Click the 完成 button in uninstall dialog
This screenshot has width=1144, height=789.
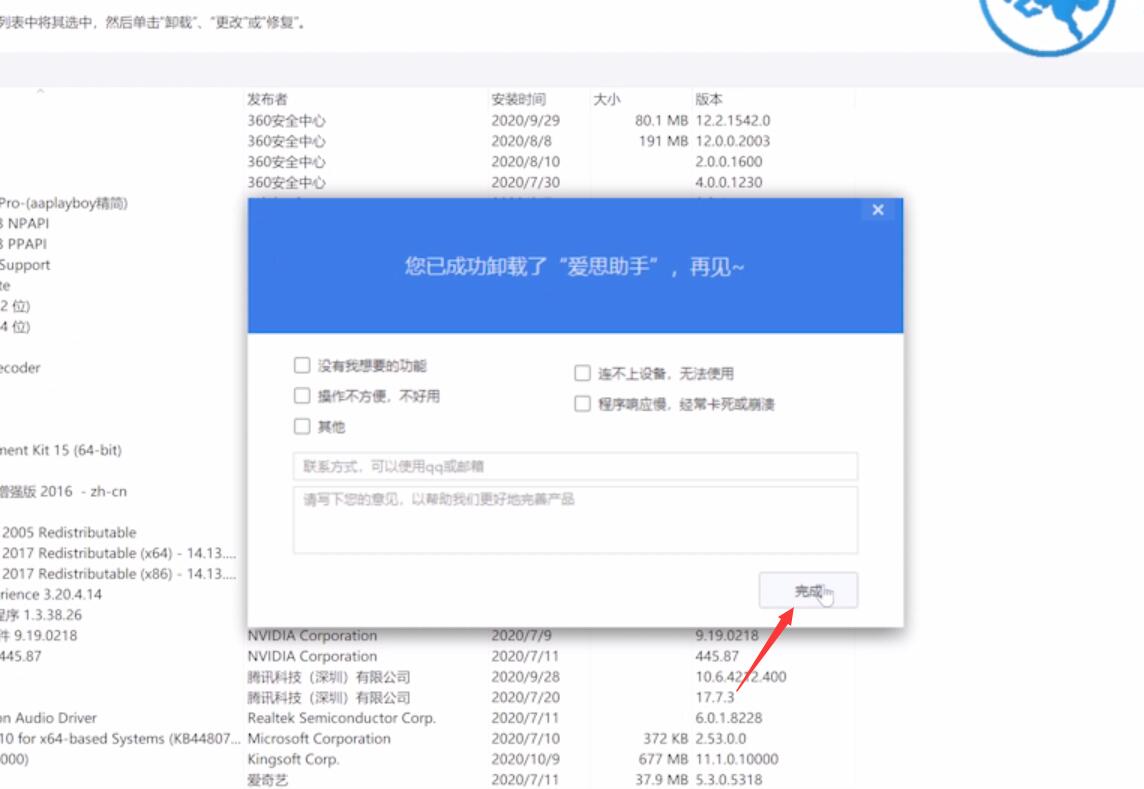[x=808, y=590]
